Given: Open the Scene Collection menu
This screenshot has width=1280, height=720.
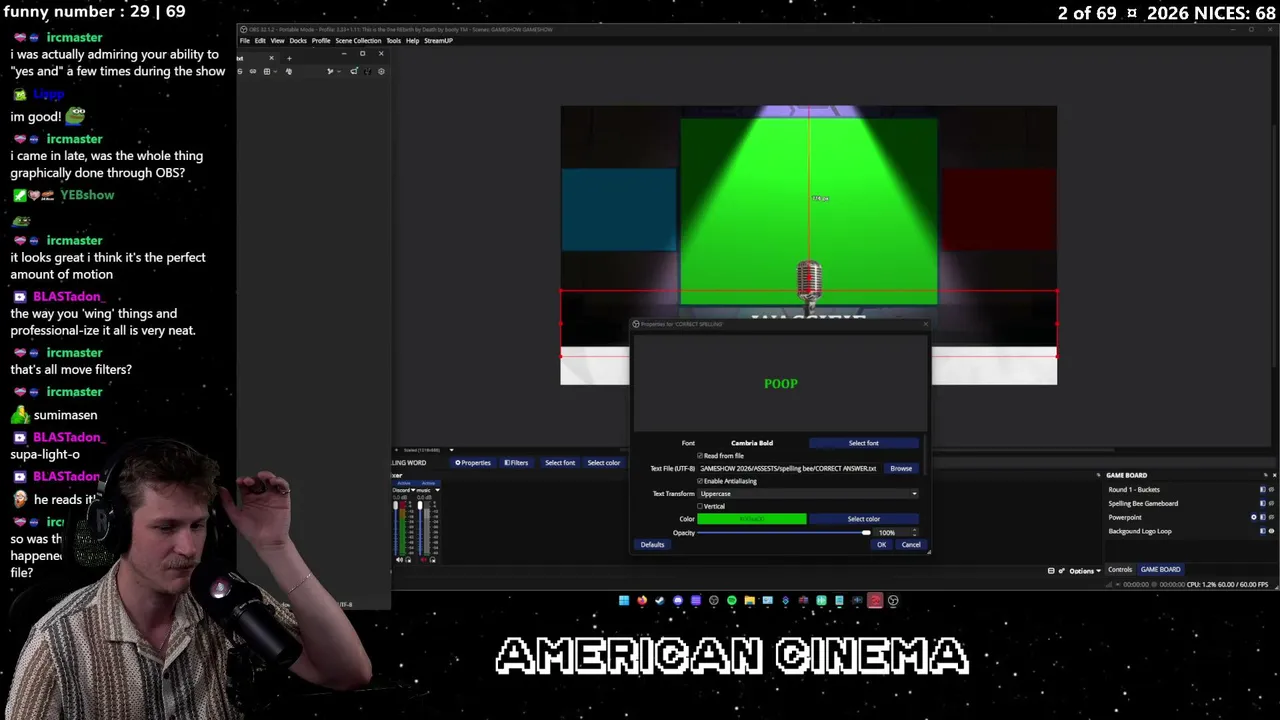Looking at the screenshot, I should click(358, 41).
